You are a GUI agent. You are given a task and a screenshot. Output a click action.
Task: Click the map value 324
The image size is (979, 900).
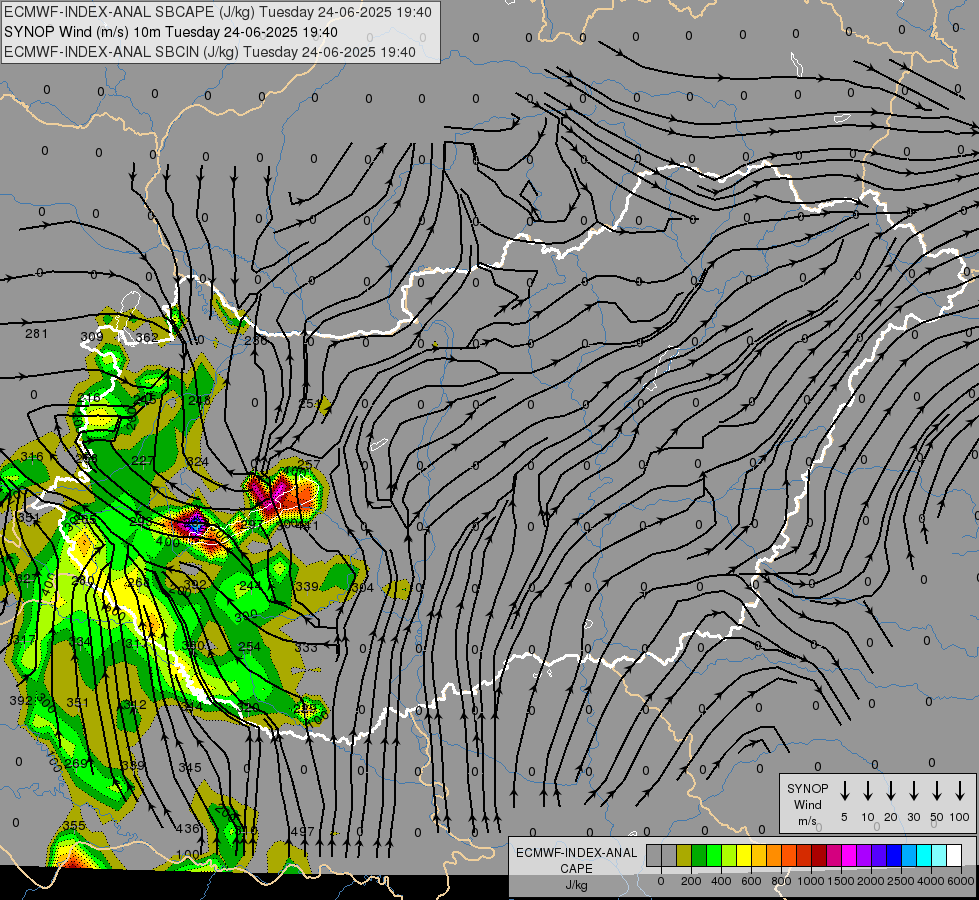197,462
